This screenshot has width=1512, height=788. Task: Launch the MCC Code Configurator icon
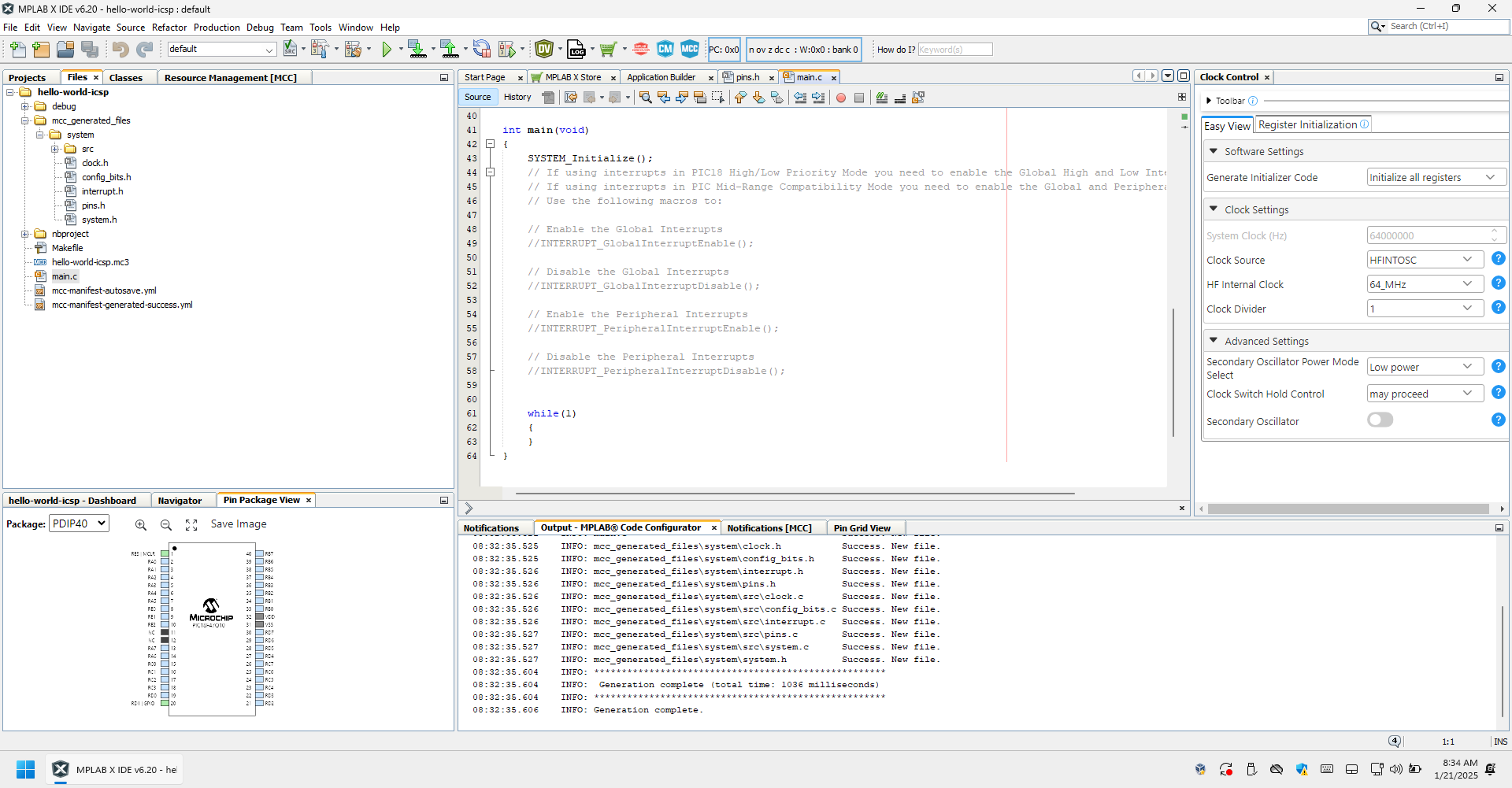pos(690,50)
